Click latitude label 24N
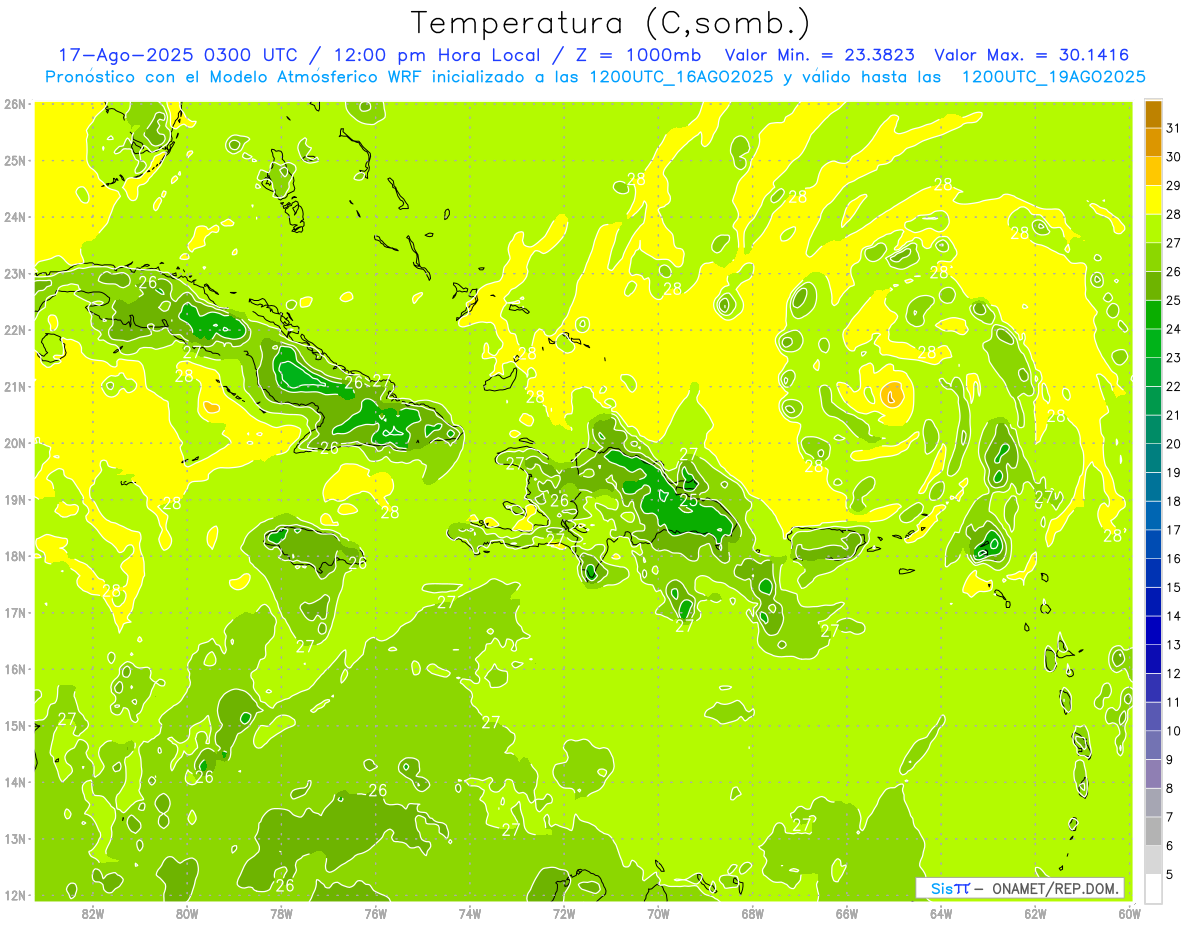The width and height of the screenshot is (1200, 927). [15, 217]
